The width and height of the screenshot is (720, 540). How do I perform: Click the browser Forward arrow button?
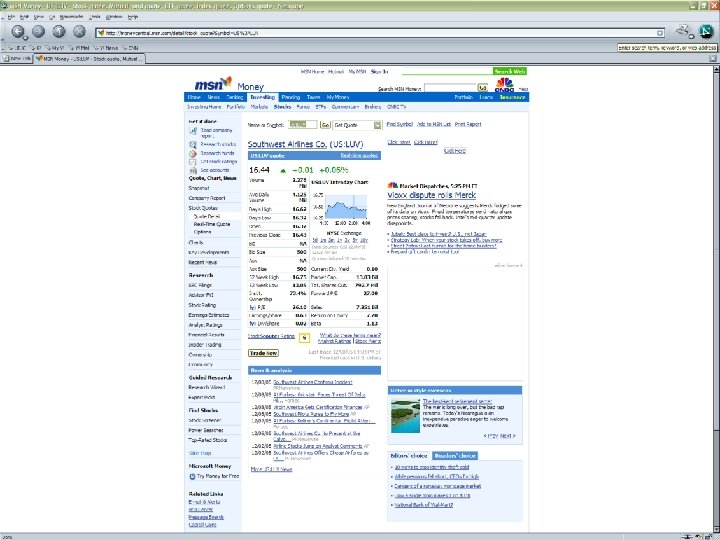(39, 31)
